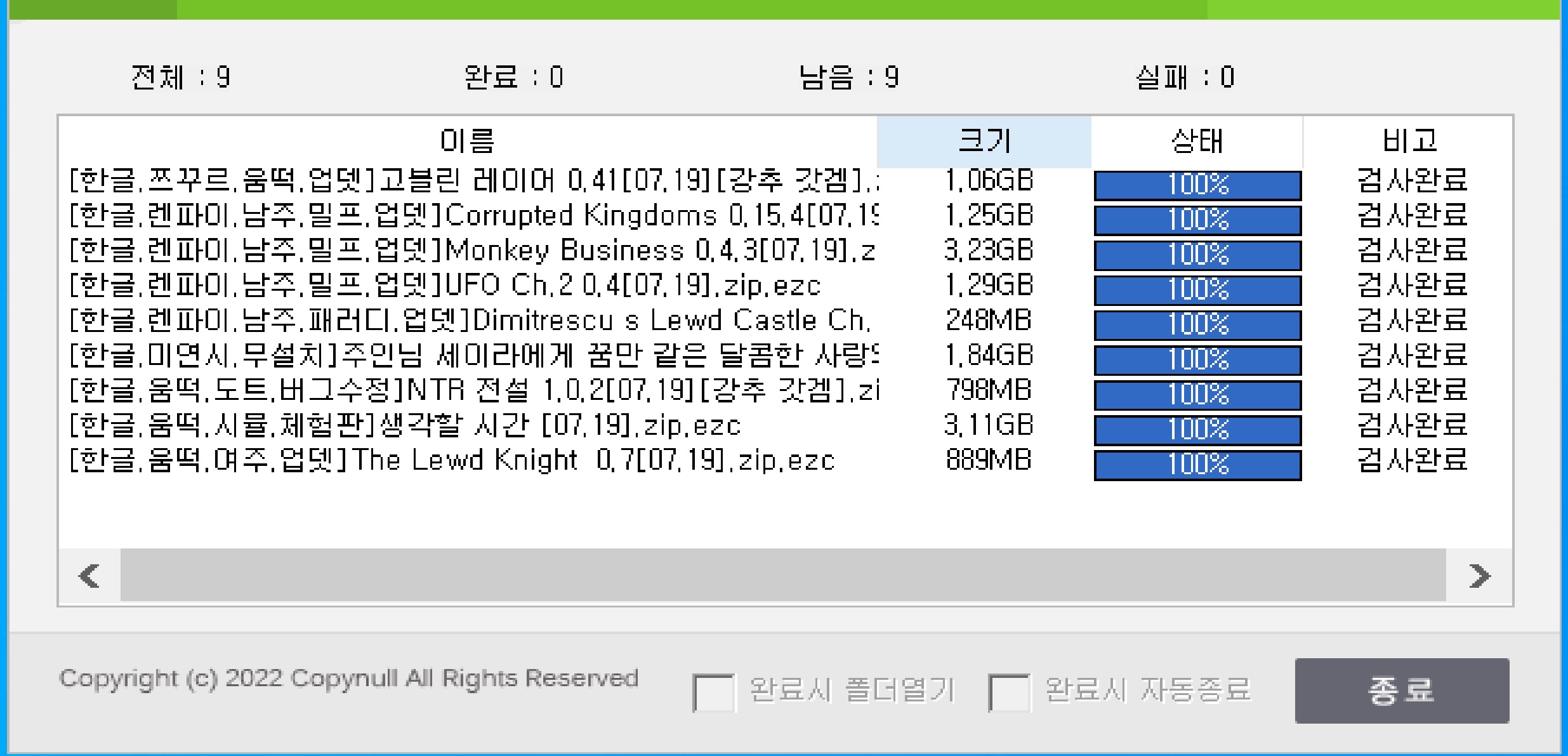Viewport: 1568px width, 756px height.
Task: Click 검사완료 status of 889MB file
Action: tap(1412, 460)
